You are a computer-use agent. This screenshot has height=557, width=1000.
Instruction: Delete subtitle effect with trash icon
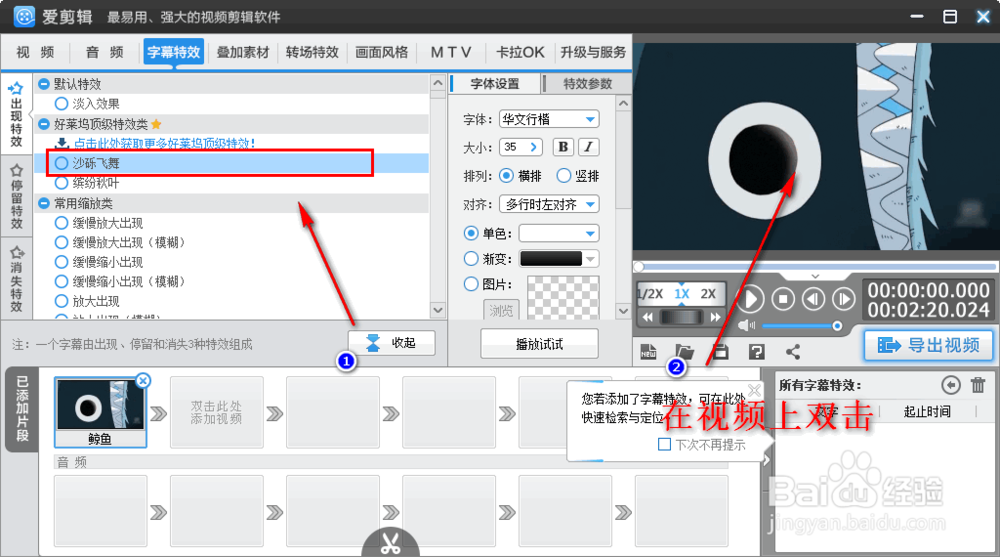(x=978, y=385)
